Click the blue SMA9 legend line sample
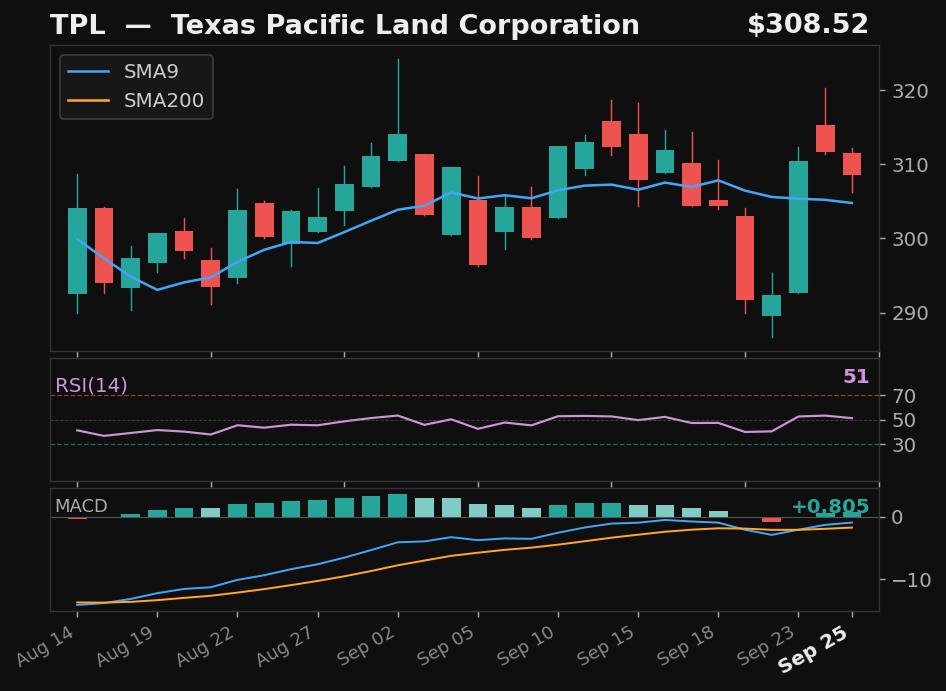This screenshot has height=691, width=946. tap(89, 72)
